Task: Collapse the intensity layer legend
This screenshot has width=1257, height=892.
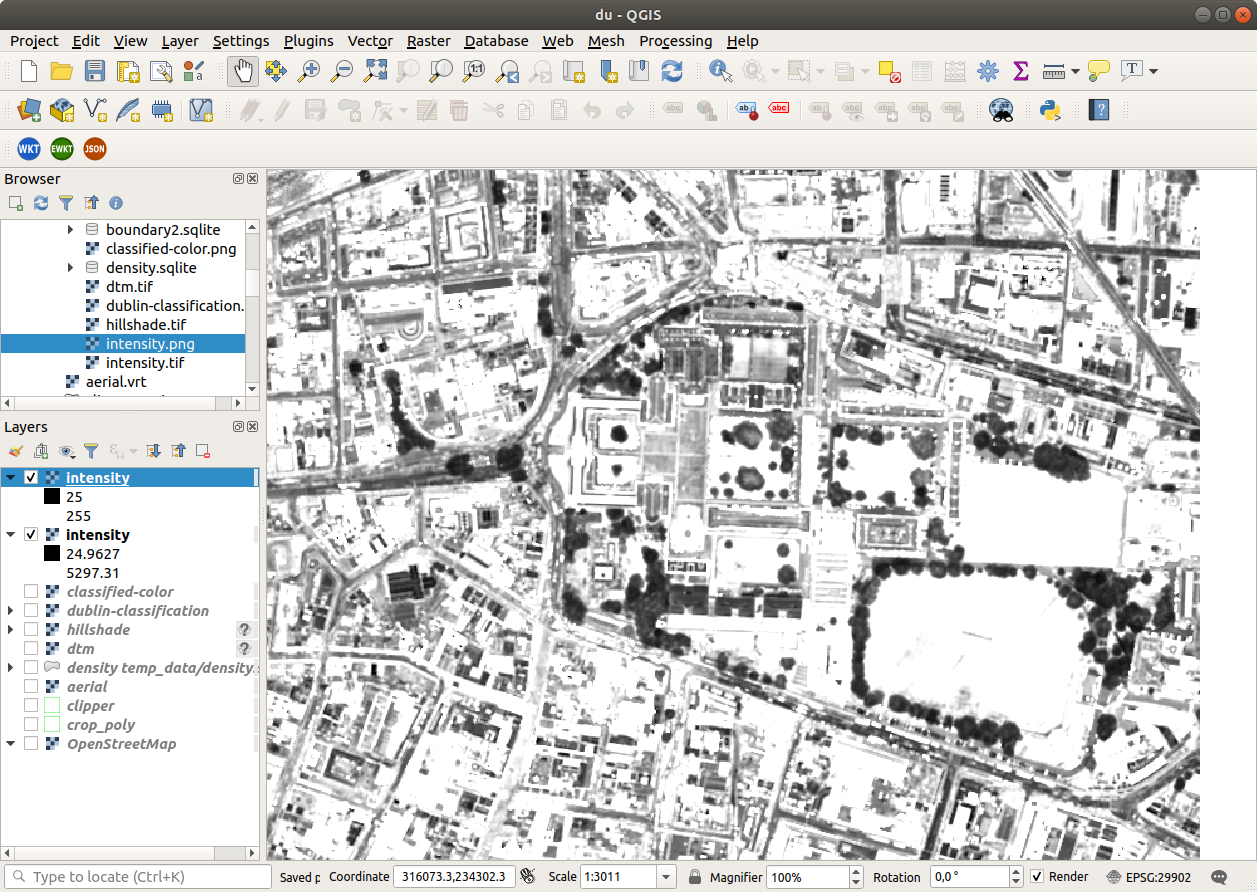Action: [12, 477]
